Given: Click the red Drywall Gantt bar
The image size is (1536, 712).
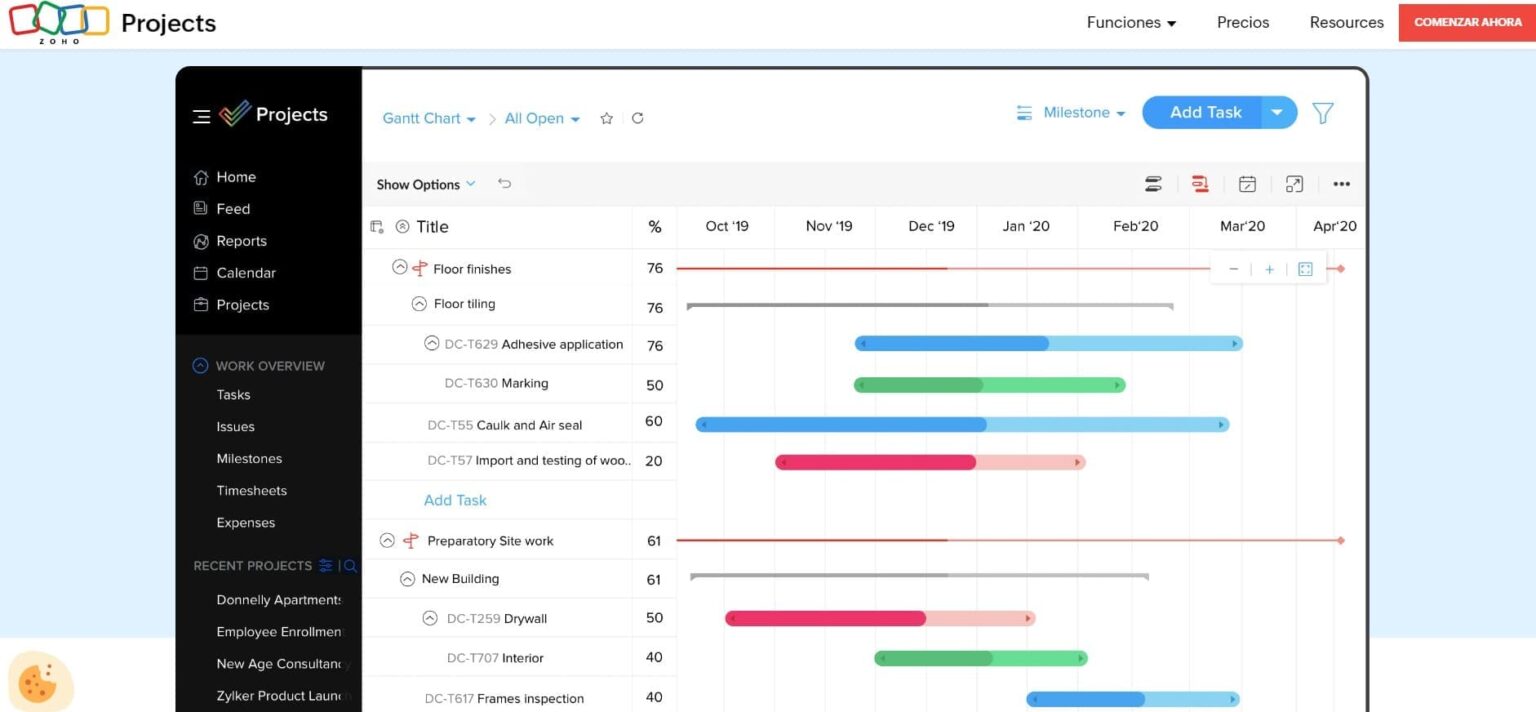Looking at the screenshot, I should pyautogui.click(x=825, y=618).
